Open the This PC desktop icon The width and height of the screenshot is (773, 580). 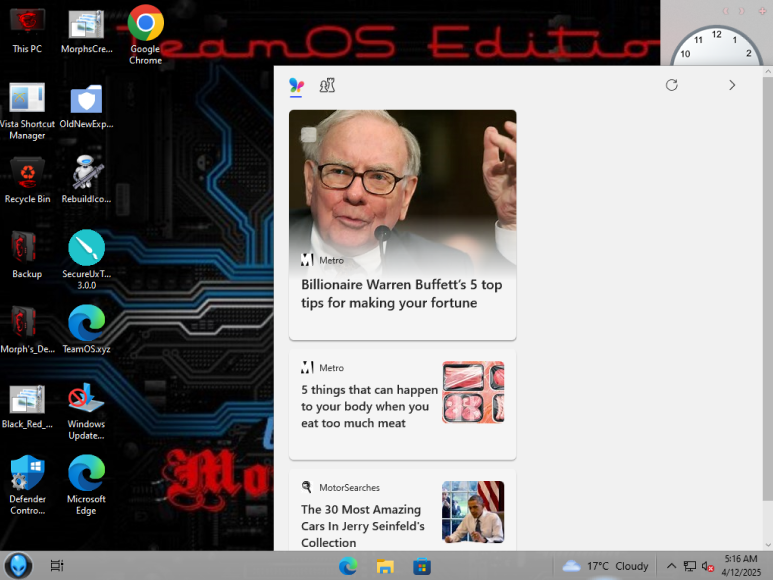[27, 31]
